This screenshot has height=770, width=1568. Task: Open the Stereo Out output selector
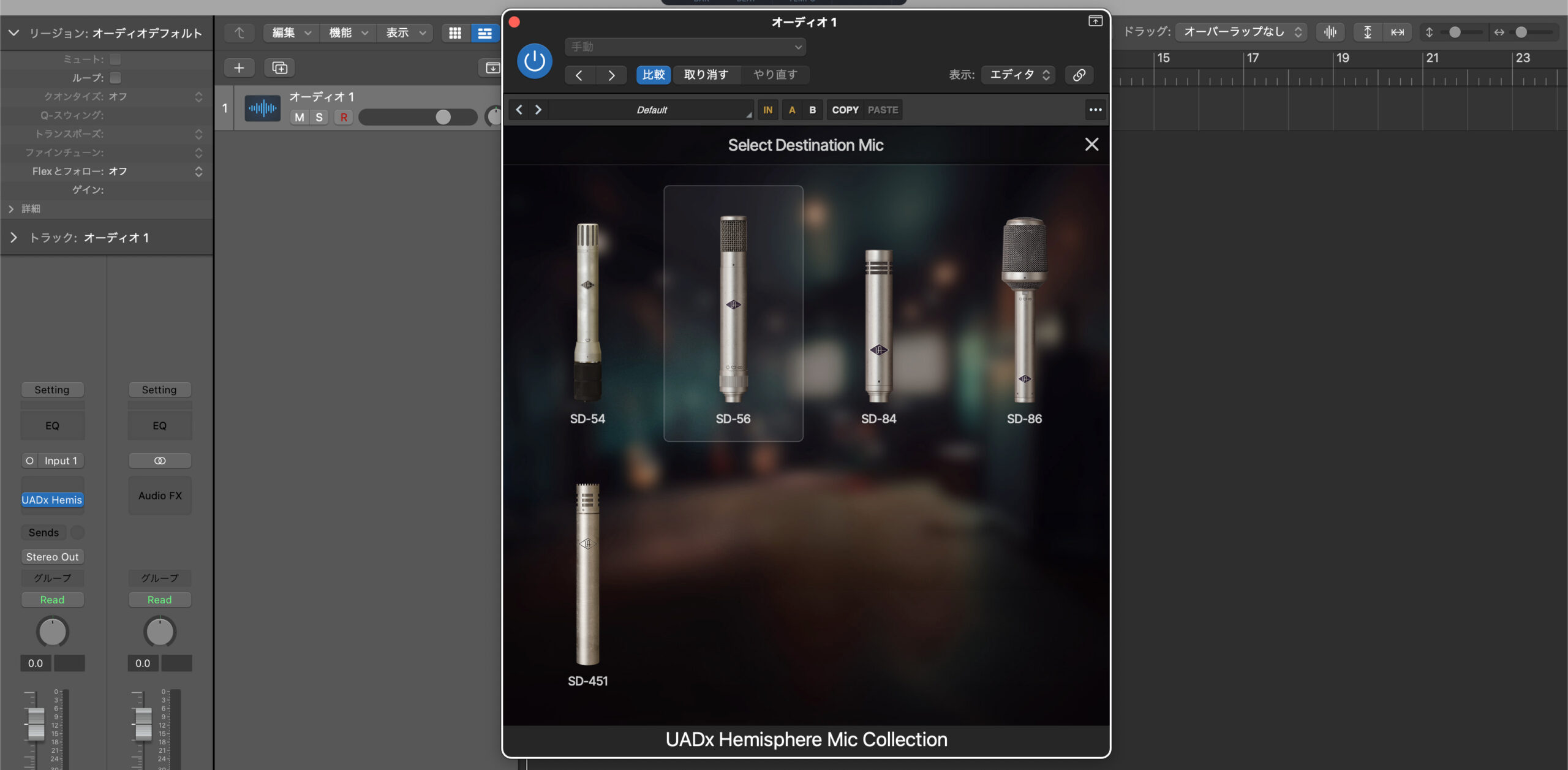pos(52,557)
